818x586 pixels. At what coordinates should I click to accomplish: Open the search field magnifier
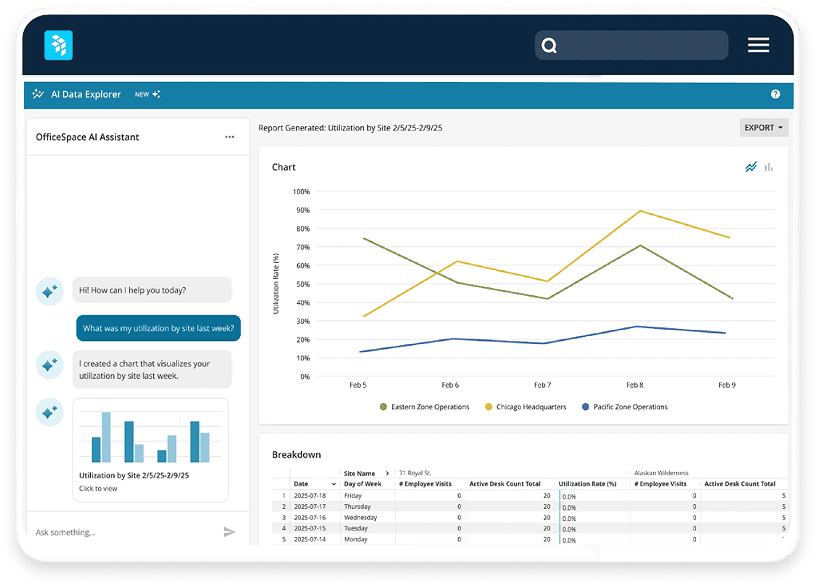click(x=549, y=45)
